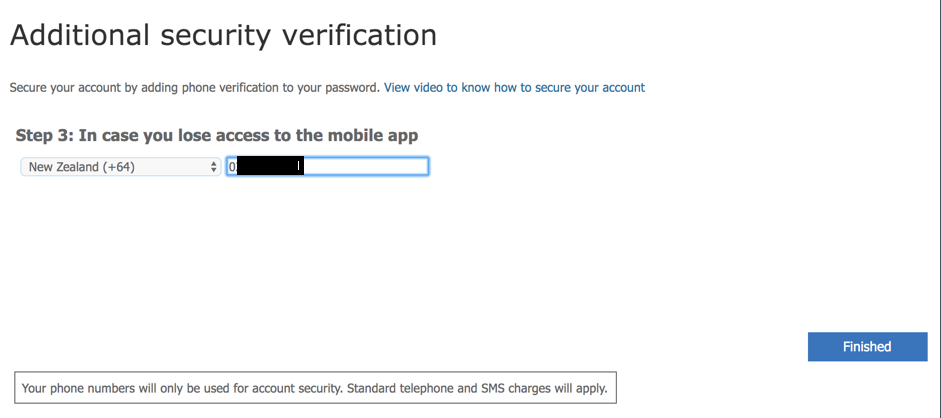Click the Additional security verification heading
The image size is (941, 418).
coord(223,36)
